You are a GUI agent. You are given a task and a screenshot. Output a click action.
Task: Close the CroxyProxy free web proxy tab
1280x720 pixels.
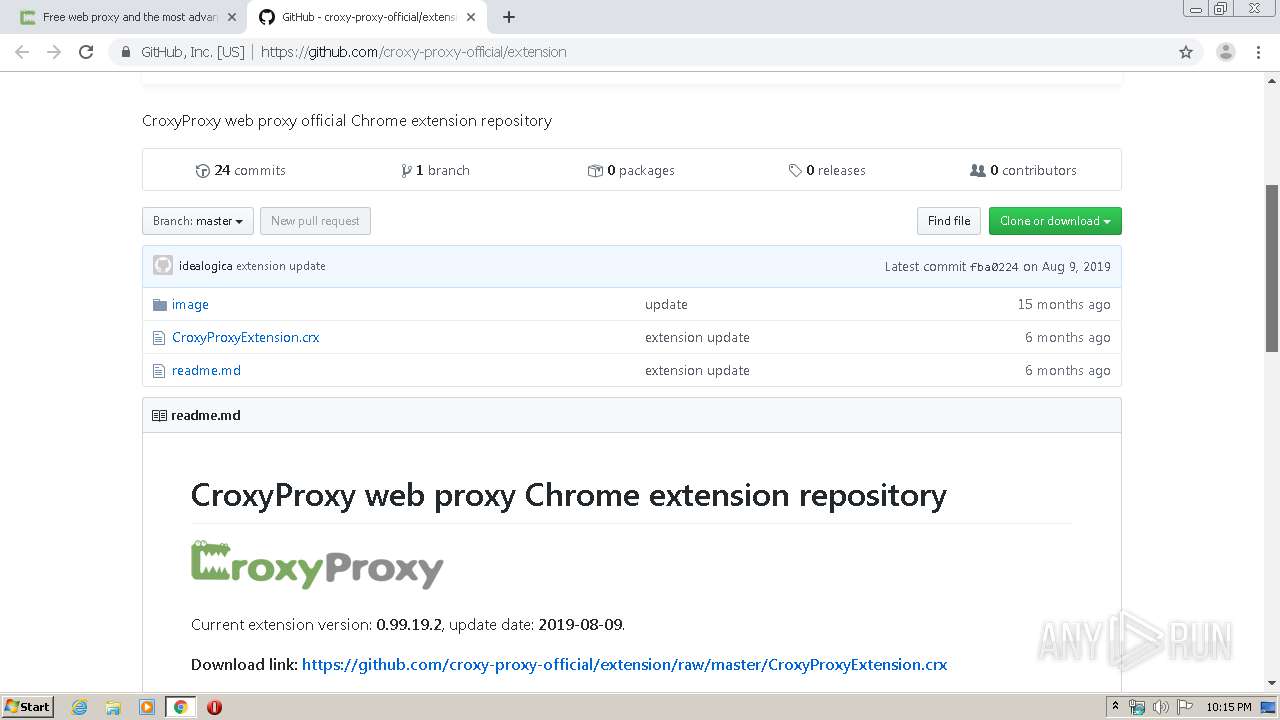[x=232, y=17]
